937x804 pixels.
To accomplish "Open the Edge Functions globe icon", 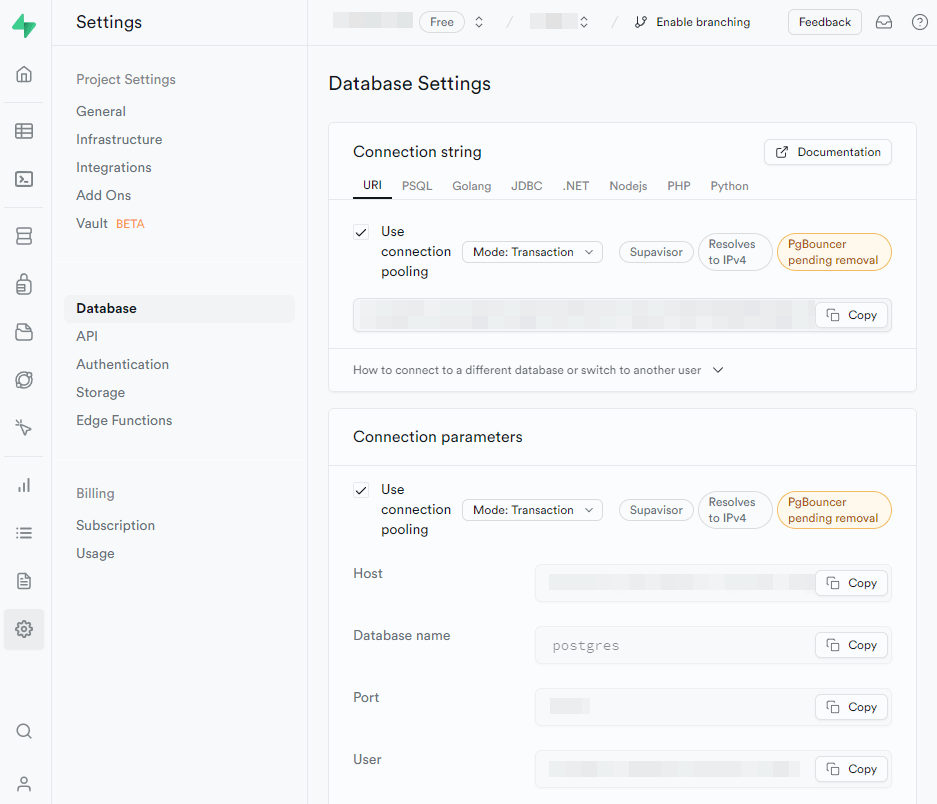I will coord(24,380).
